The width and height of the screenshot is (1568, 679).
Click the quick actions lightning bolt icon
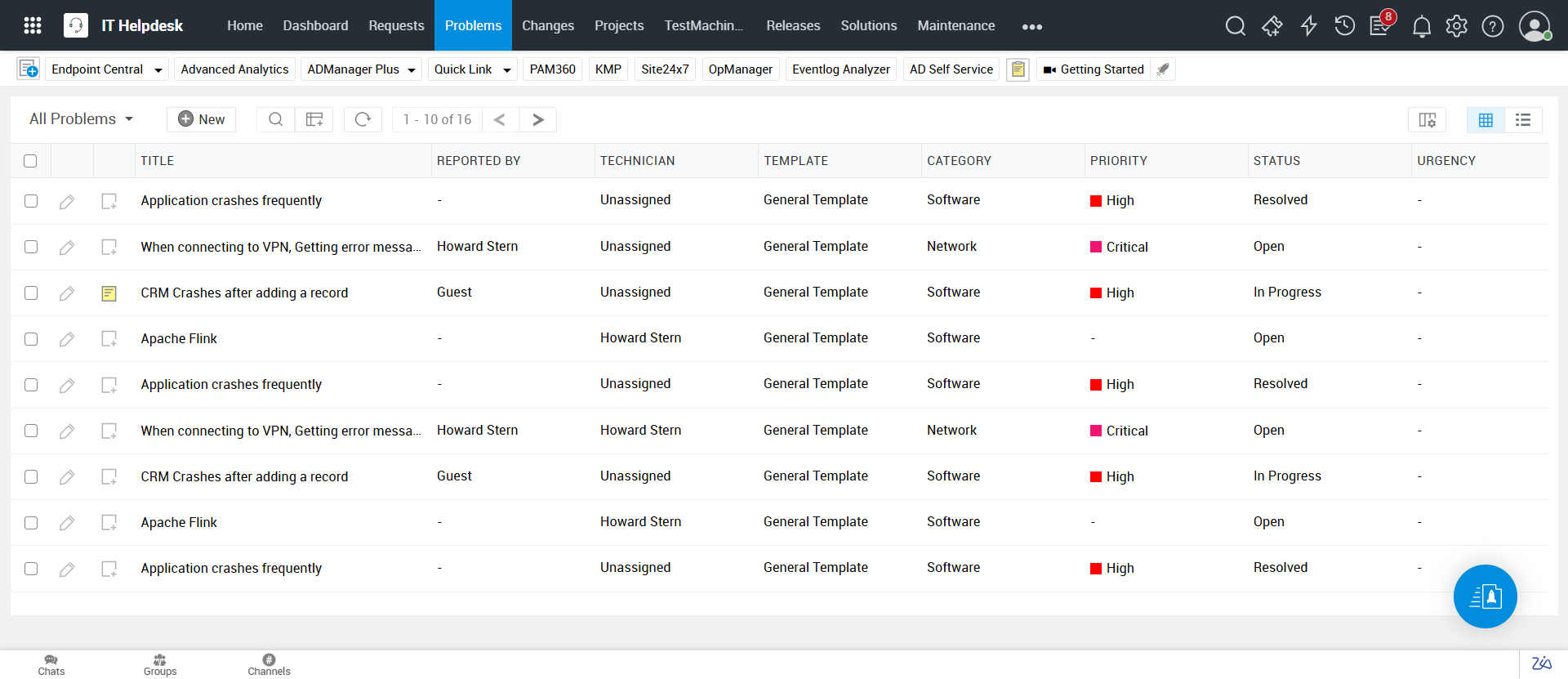coord(1308,26)
